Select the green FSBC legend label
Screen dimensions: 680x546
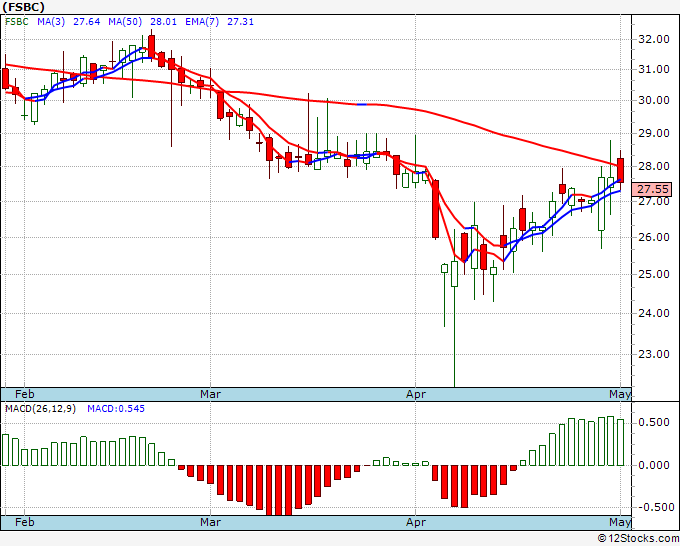click(17, 22)
